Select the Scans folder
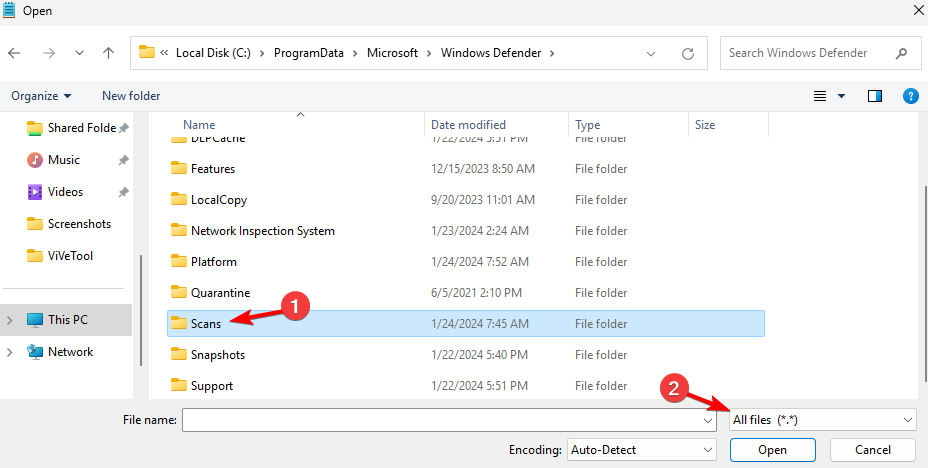The image size is (928, 468). [466, 324]
